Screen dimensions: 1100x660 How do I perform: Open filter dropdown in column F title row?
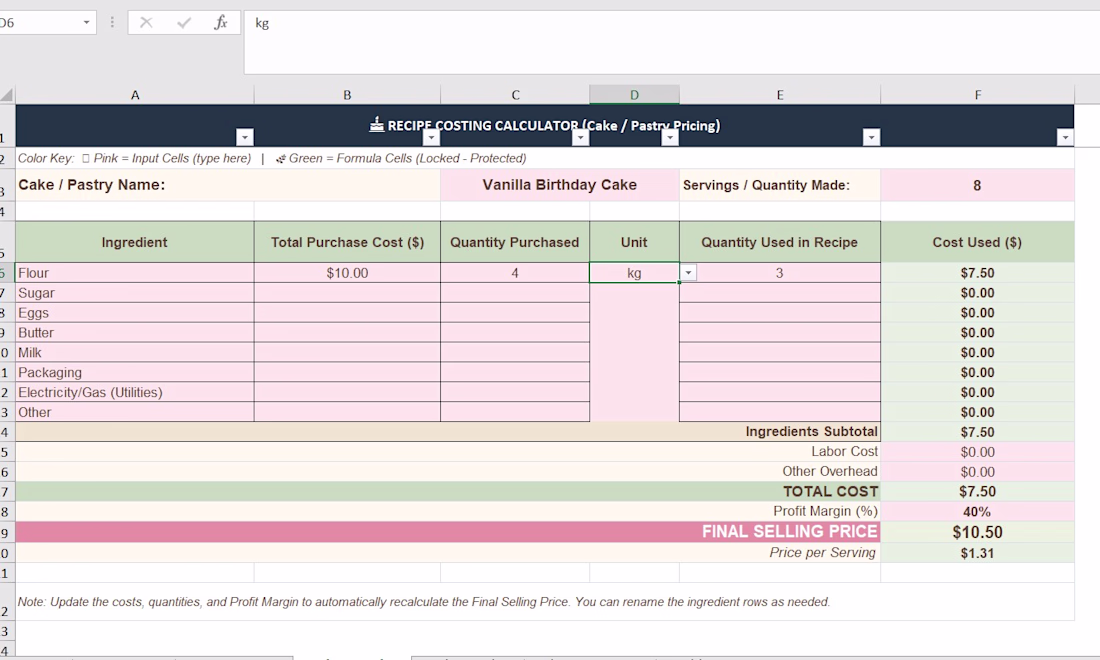coord(1065,137)
